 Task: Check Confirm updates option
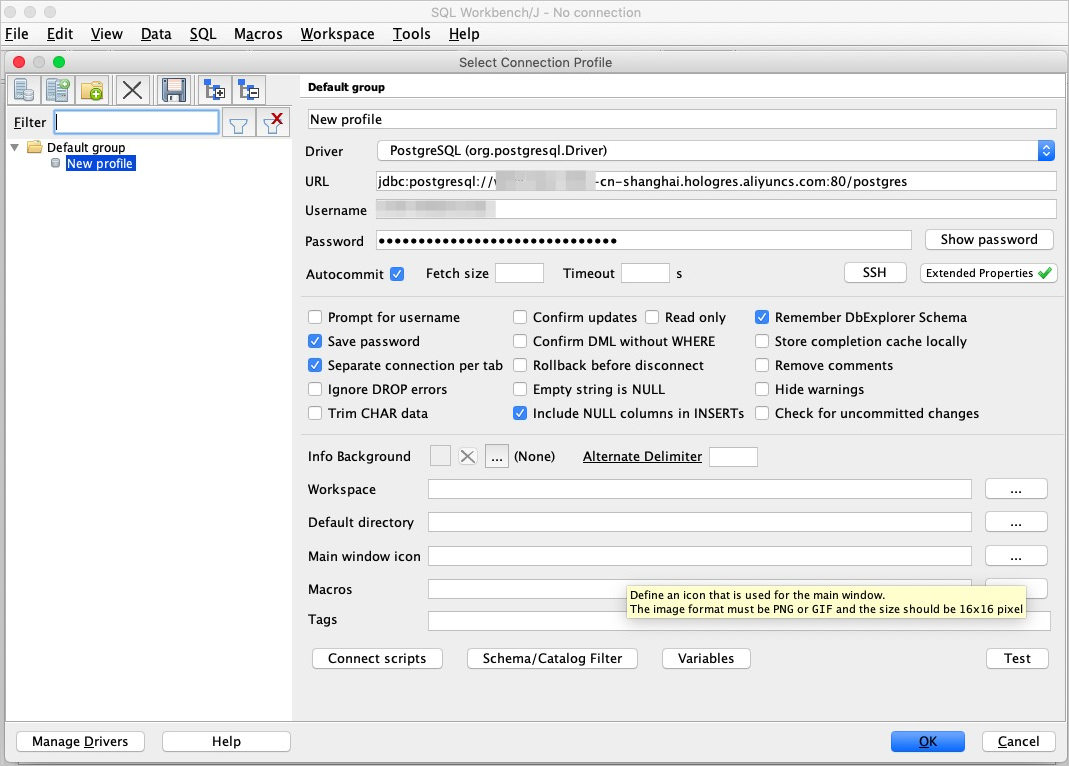[520, 318]
